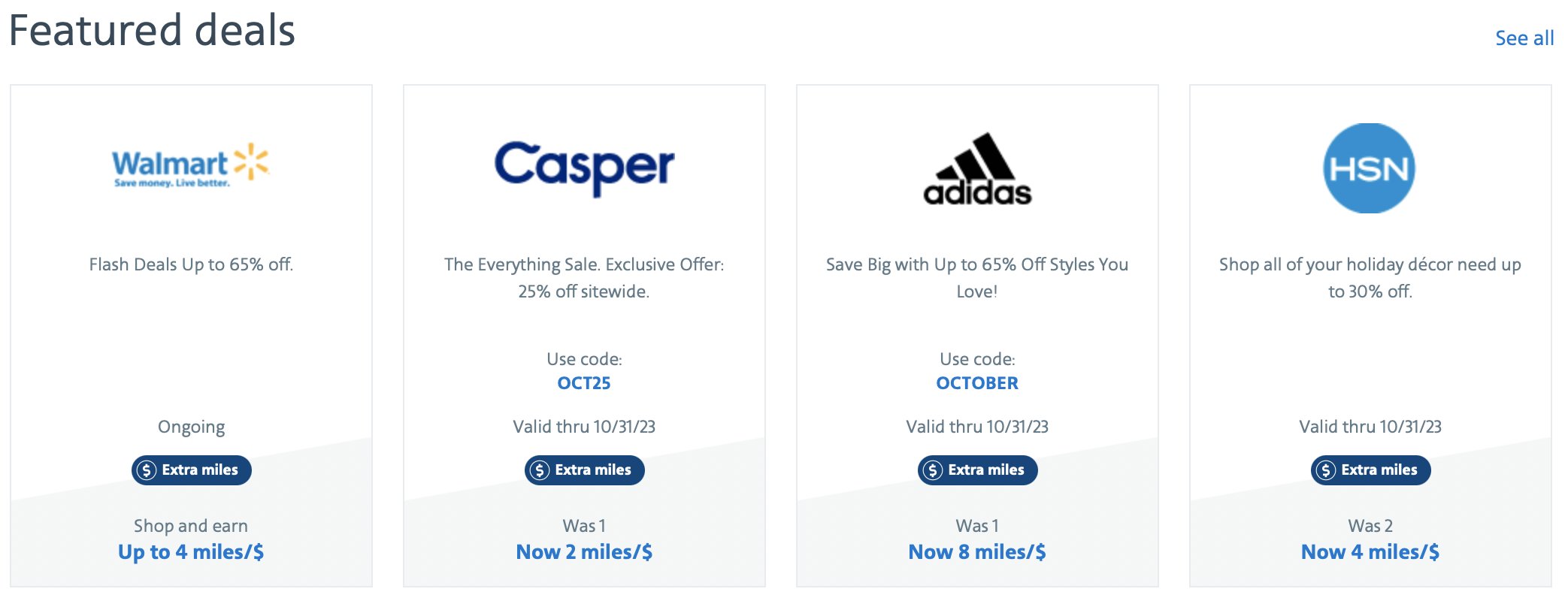The height and width of the screenshot is (601, 1568).
Task: Select the OCTOBER promo code
Action: pos(977,383)
